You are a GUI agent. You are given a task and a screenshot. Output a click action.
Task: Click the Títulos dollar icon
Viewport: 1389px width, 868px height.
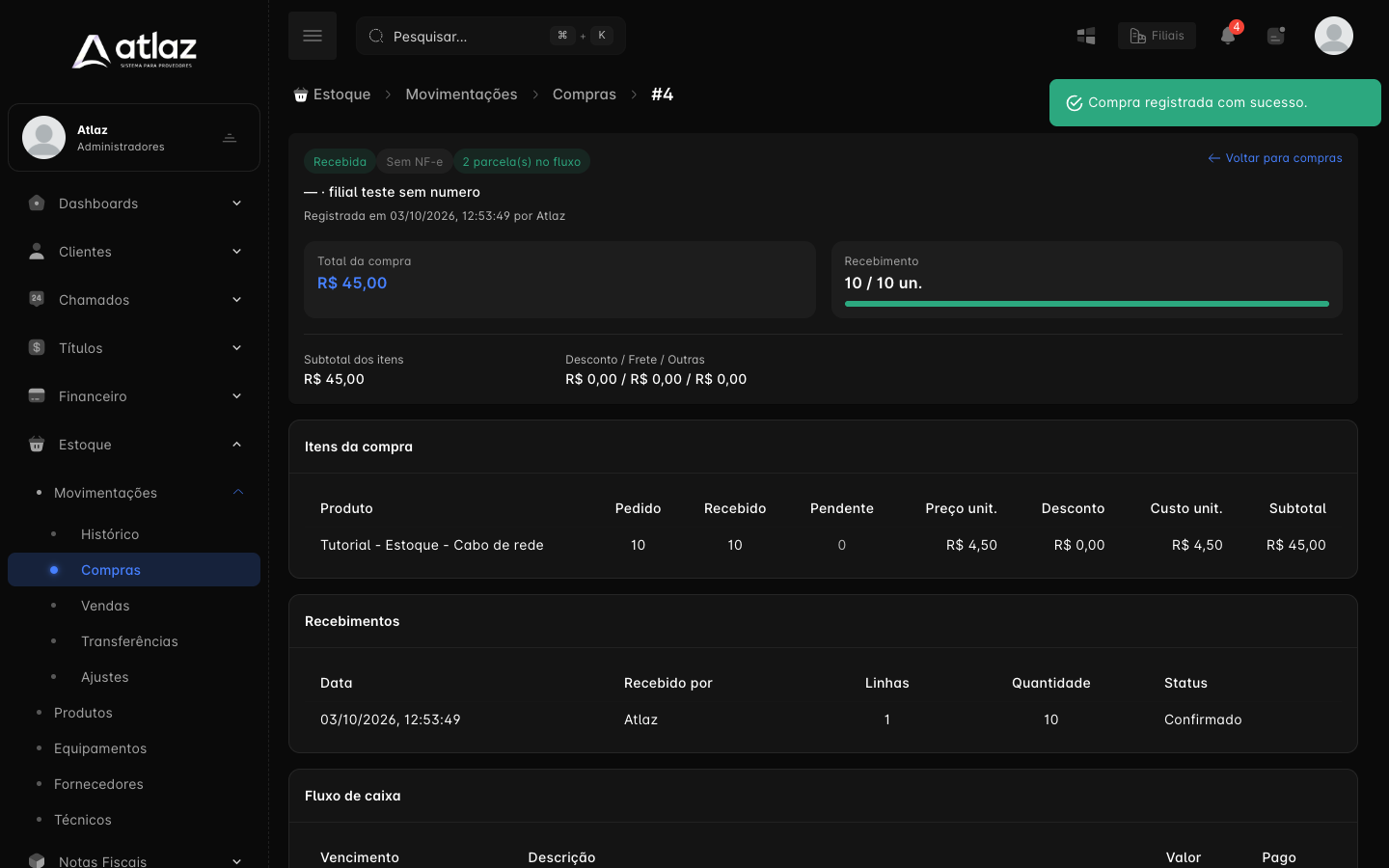(x=37, y=347)
